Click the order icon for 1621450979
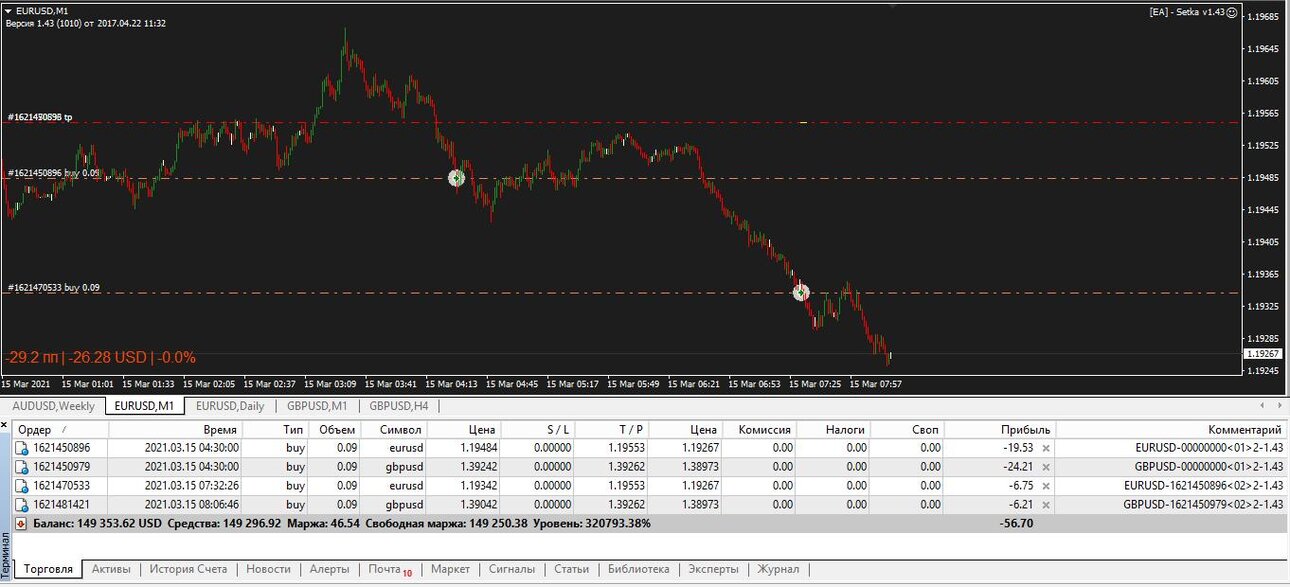The height and width of the screenshot is (587, 1290). pyautogui.click(x=21, y=467)
